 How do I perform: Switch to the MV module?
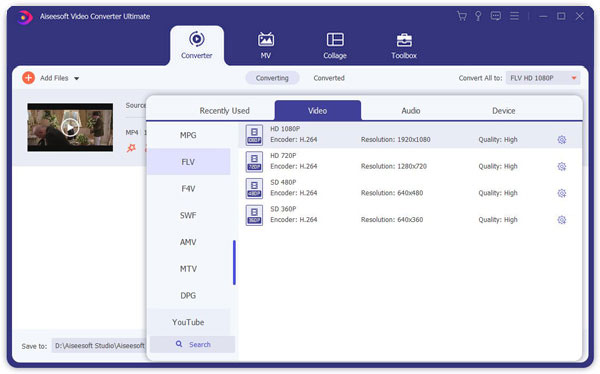tap(266, 46)
